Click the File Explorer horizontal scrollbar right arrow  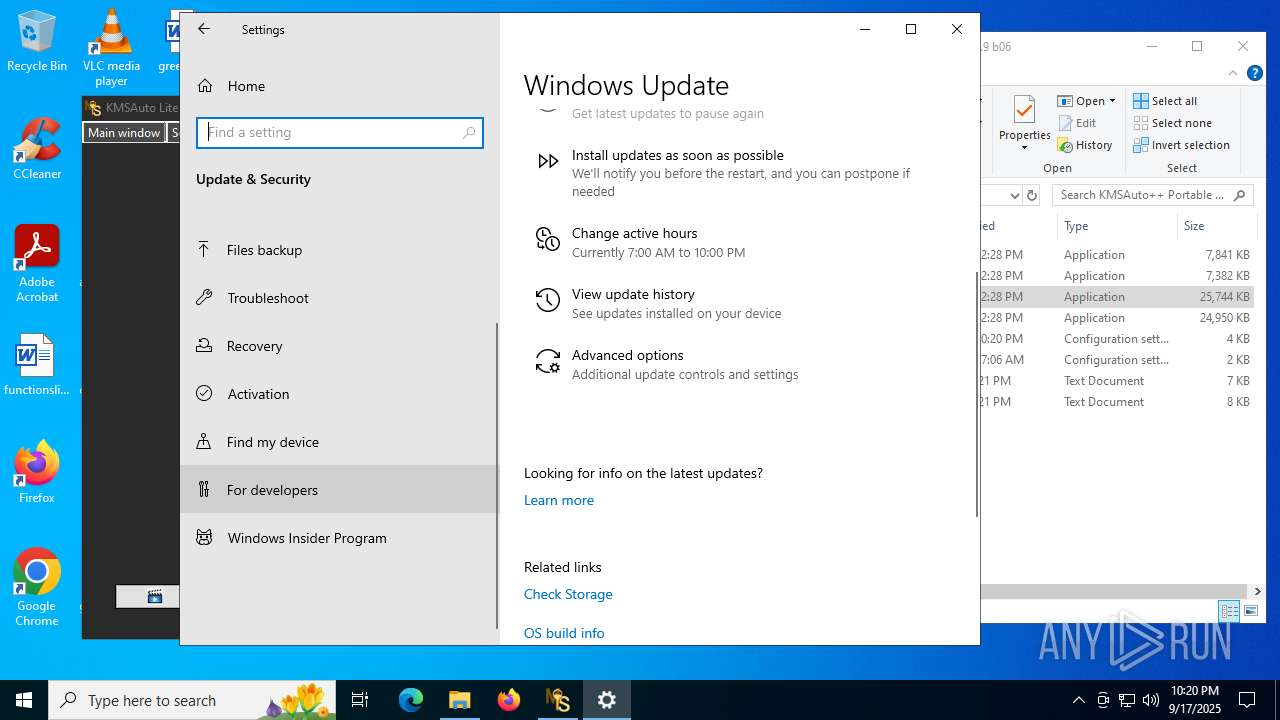pos(1259,591)
